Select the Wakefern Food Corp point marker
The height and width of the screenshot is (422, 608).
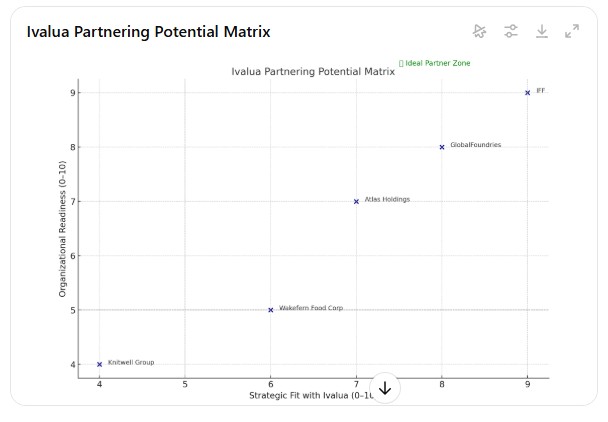coord(270,310)
